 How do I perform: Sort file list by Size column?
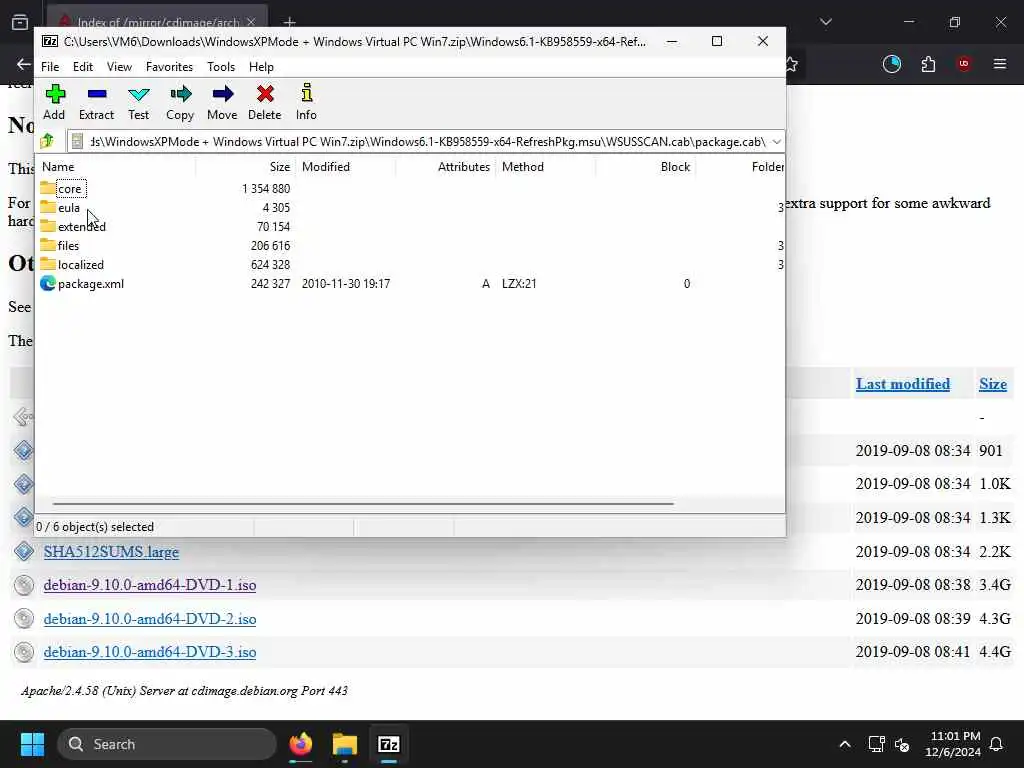tap(245, 167)
